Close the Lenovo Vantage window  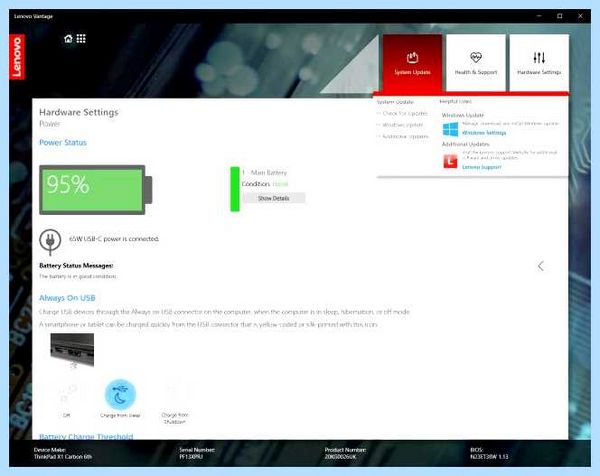[x=580, y=16]
